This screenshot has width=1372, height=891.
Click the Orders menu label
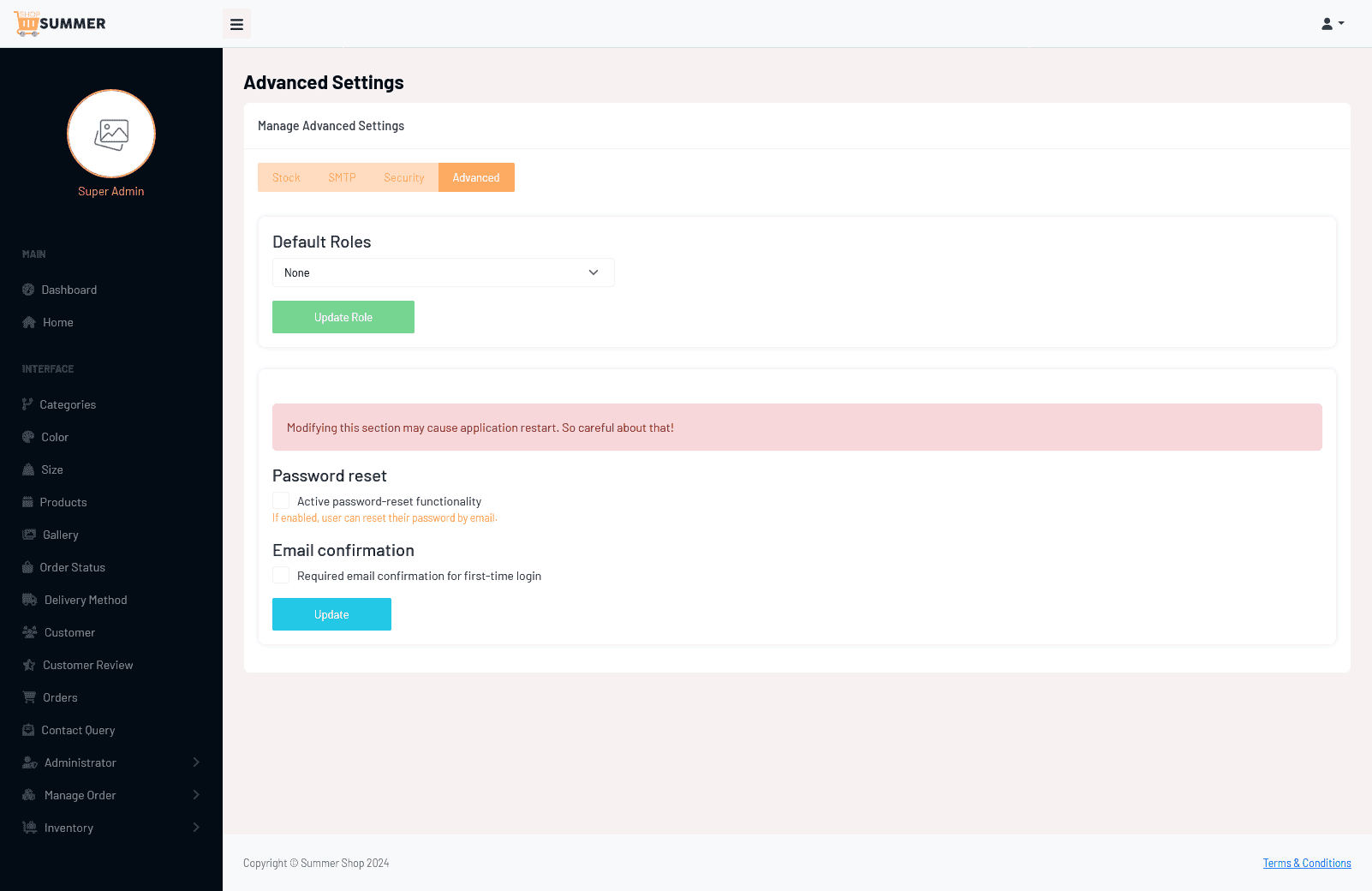[60, 697]
